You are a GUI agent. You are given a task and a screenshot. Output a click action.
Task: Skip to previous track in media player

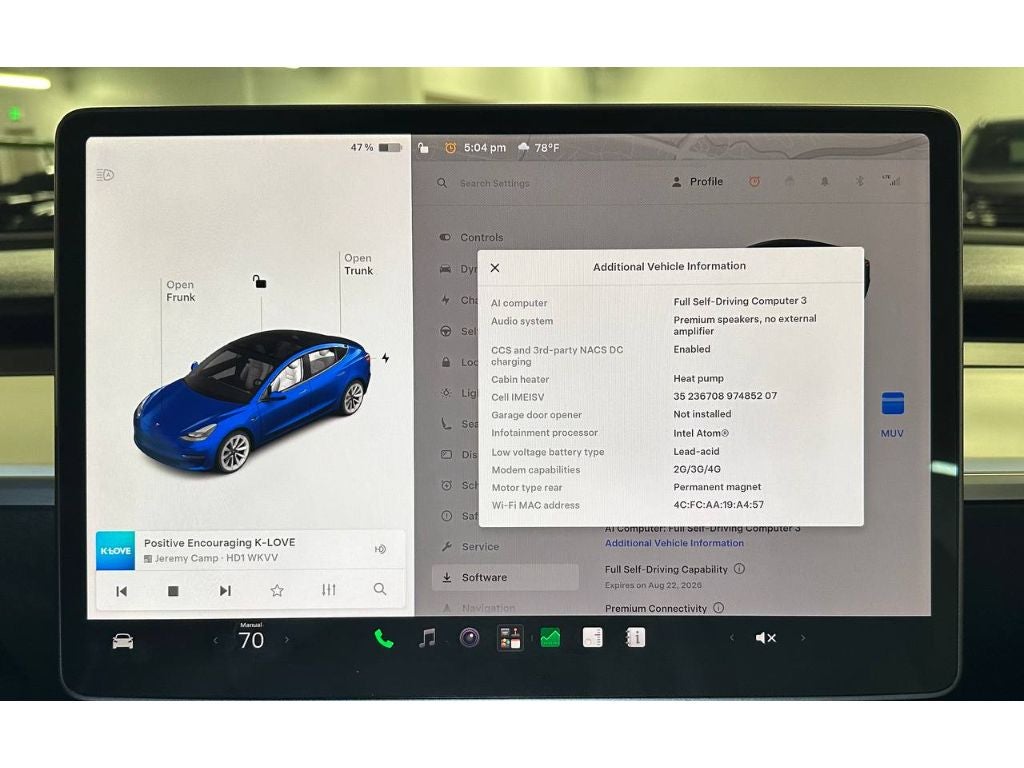point(121,591)
